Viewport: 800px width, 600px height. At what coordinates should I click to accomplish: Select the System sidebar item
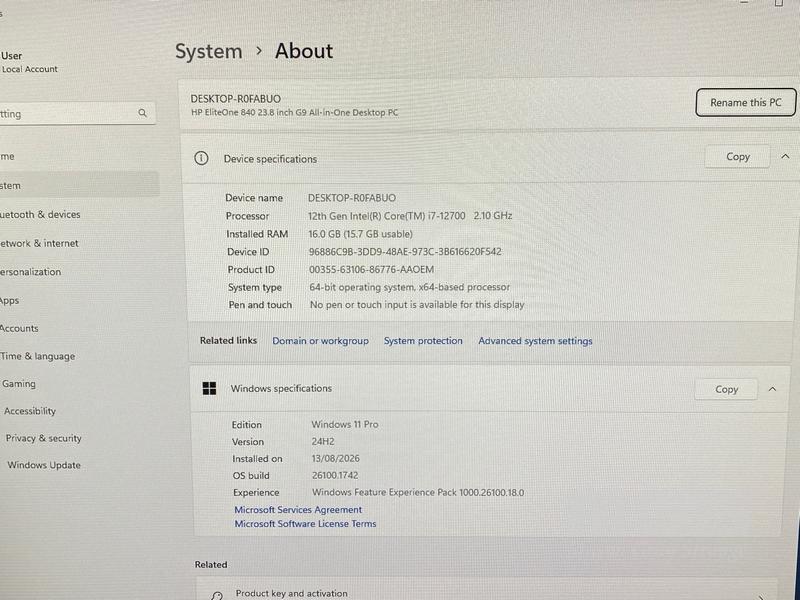(x=79, y=185)
